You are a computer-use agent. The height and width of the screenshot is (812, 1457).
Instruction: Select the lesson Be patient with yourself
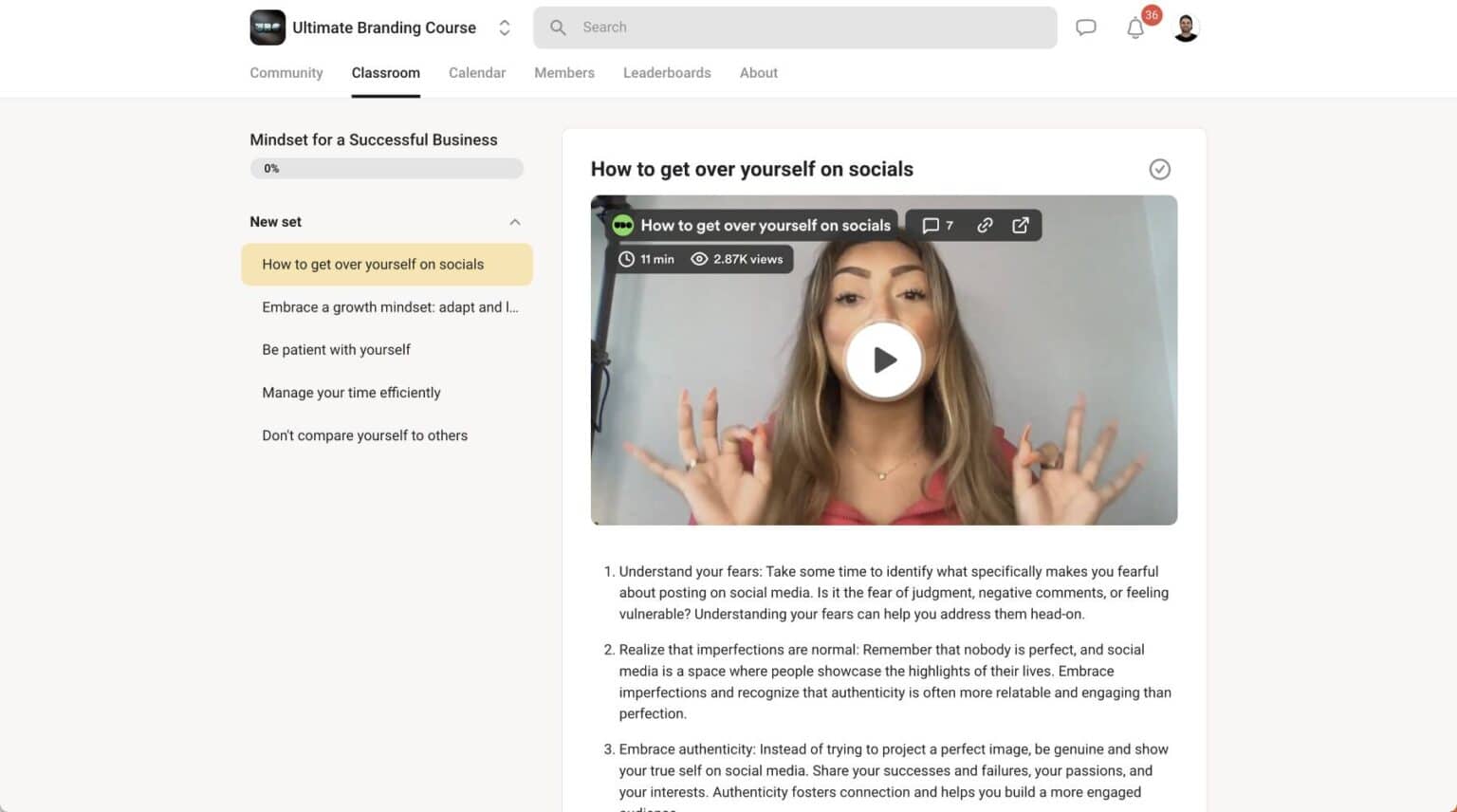(x=336, y=349)
